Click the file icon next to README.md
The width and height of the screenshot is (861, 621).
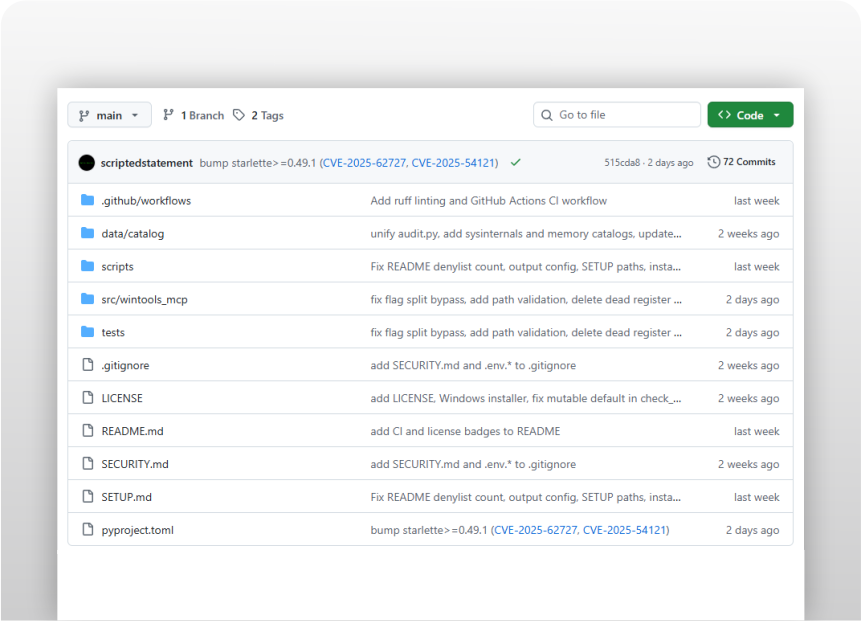(86, 430)
